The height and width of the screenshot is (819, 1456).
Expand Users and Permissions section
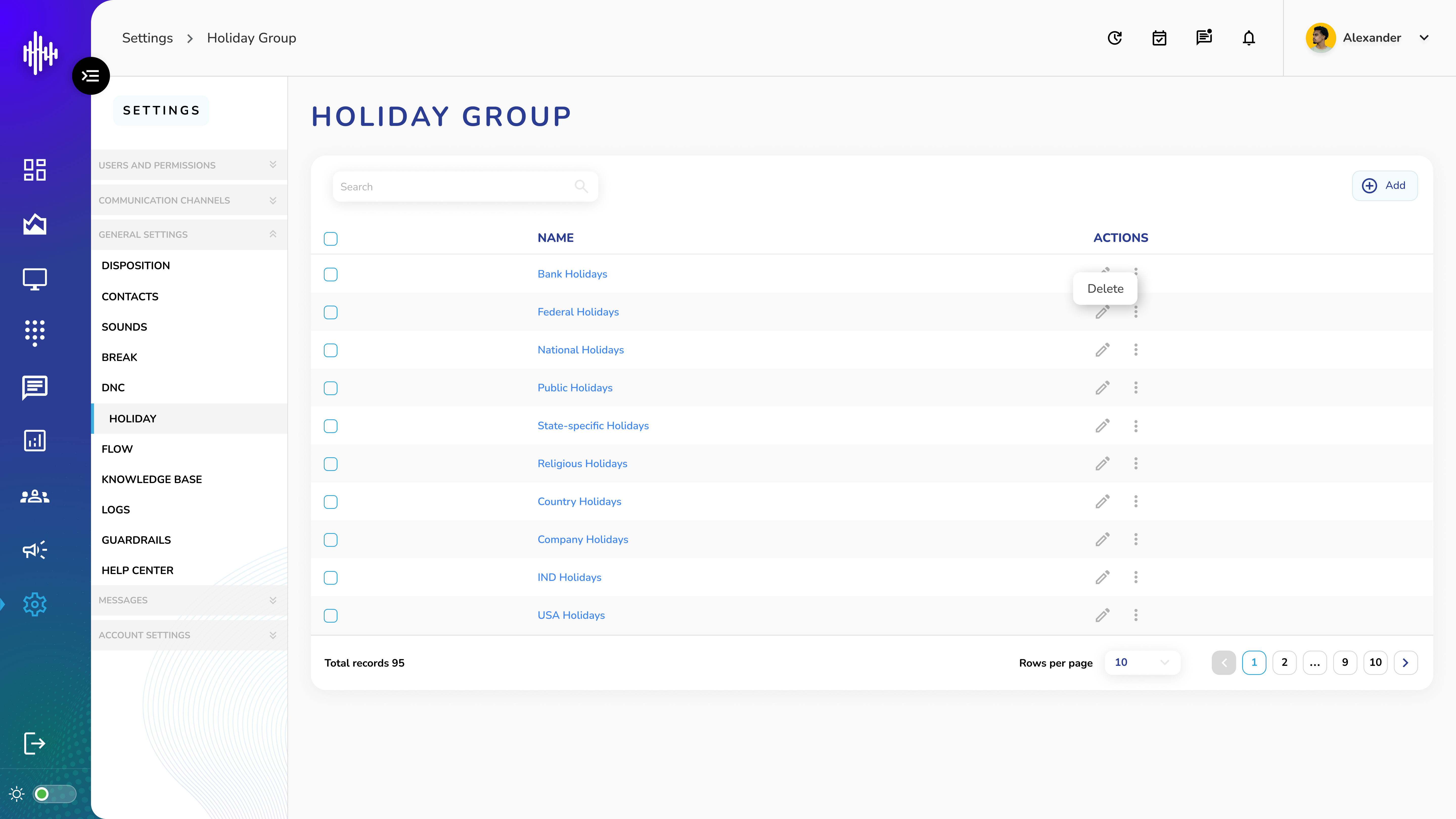(189, 165)
